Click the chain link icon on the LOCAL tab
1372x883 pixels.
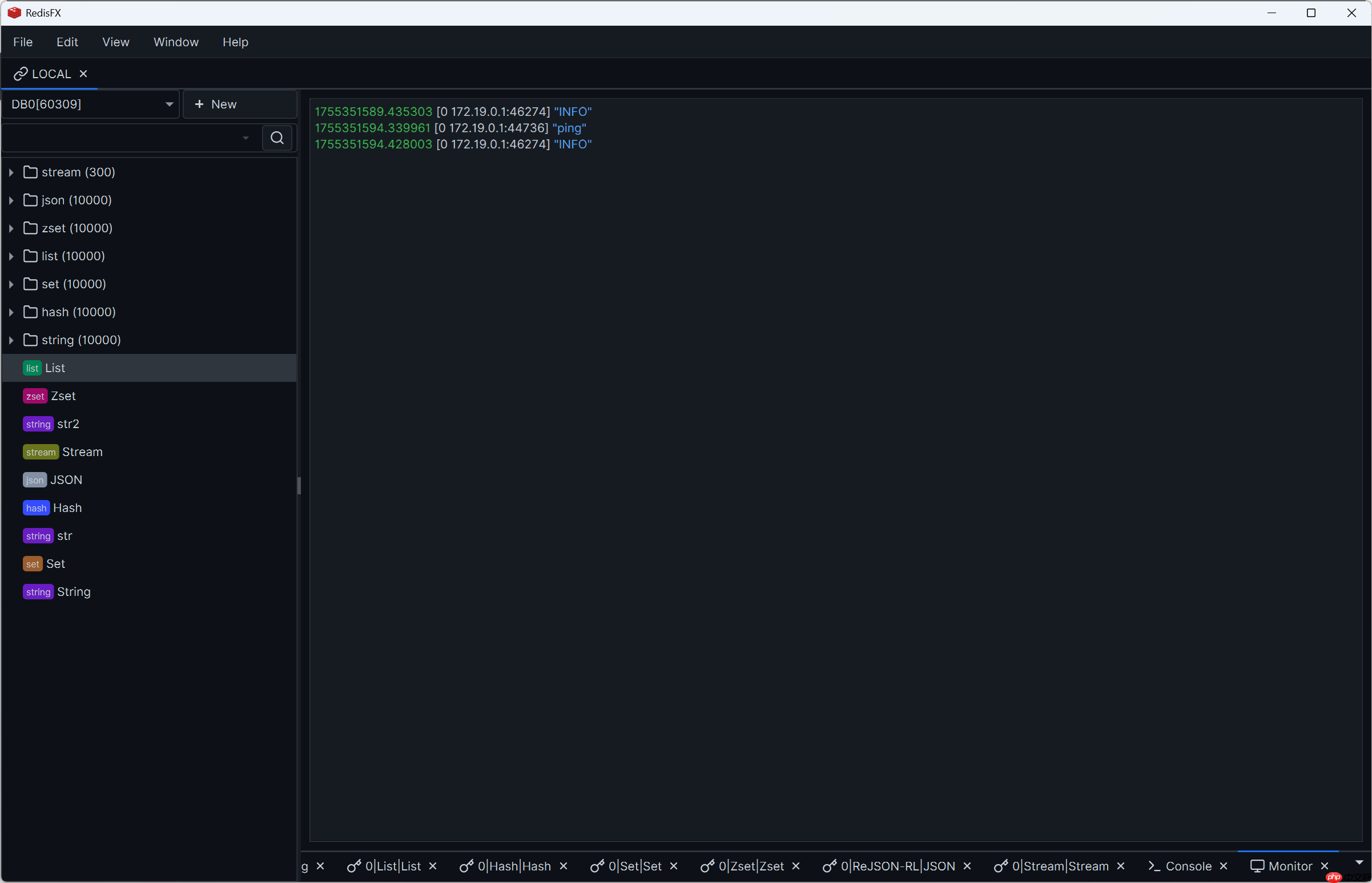tap(21, 74)
